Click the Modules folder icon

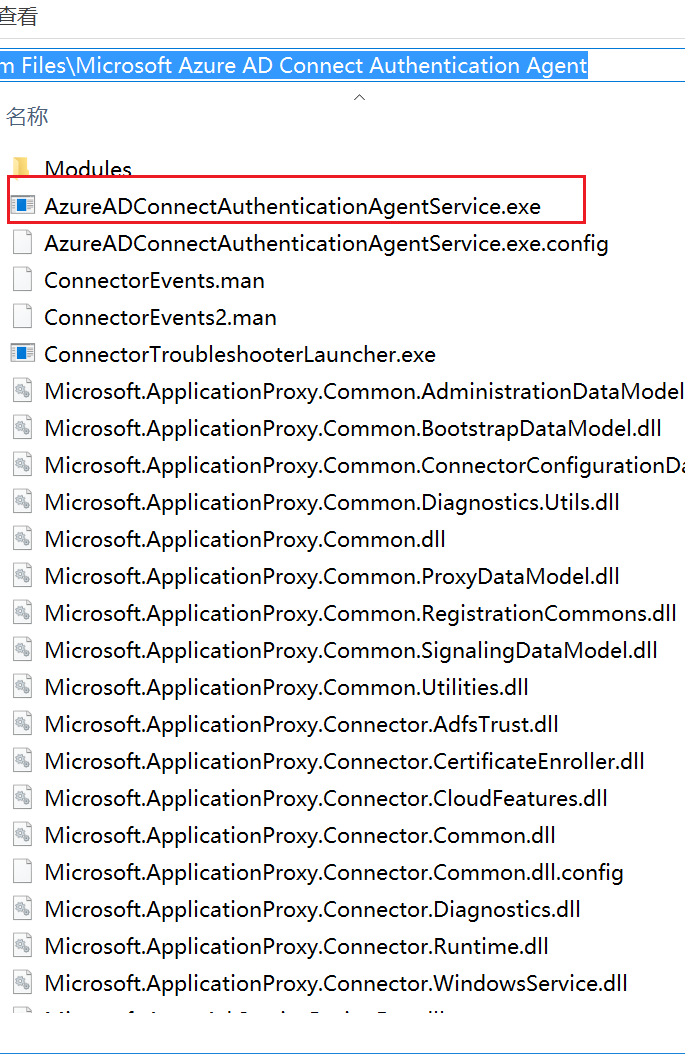(x=22, y=167)
